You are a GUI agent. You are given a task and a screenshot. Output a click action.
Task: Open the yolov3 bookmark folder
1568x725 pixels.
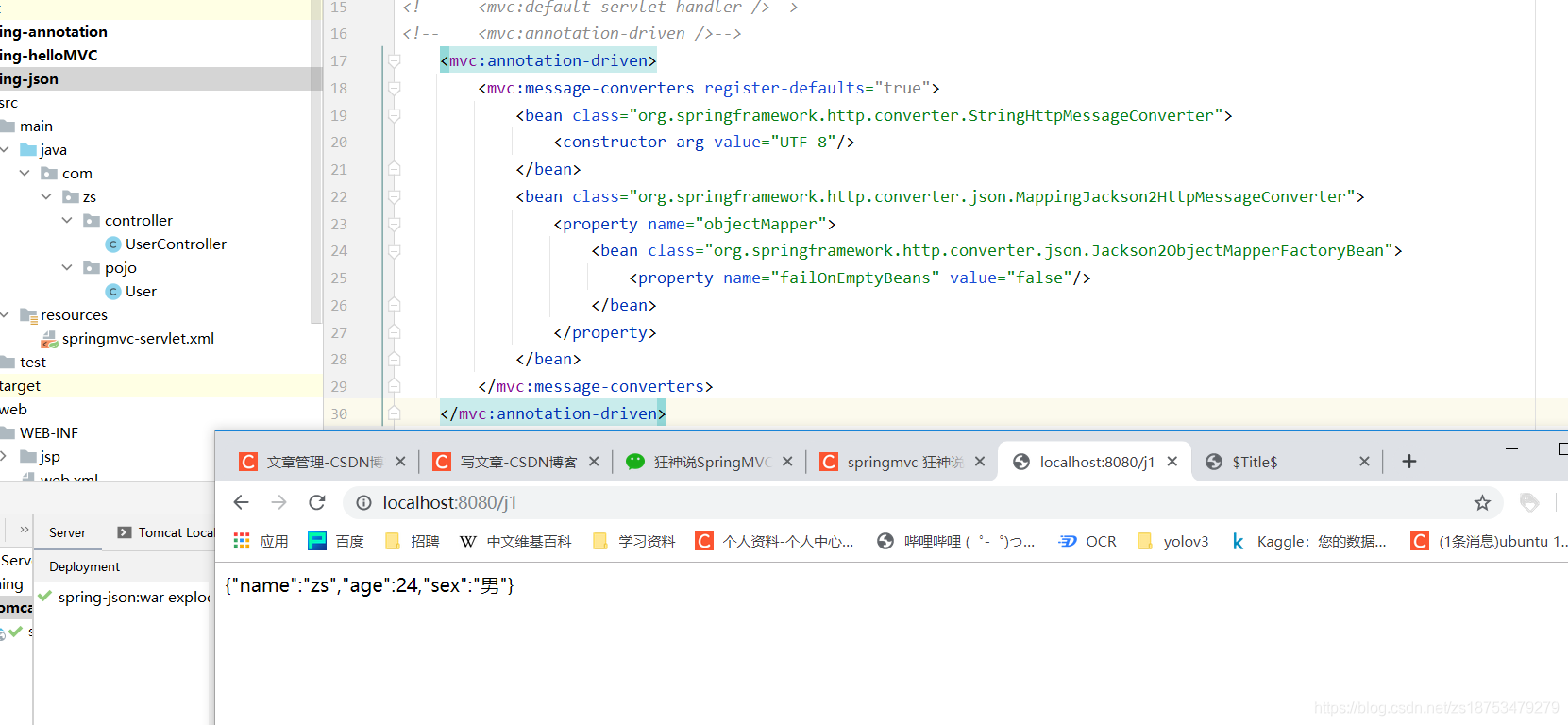coord(1173,541)
